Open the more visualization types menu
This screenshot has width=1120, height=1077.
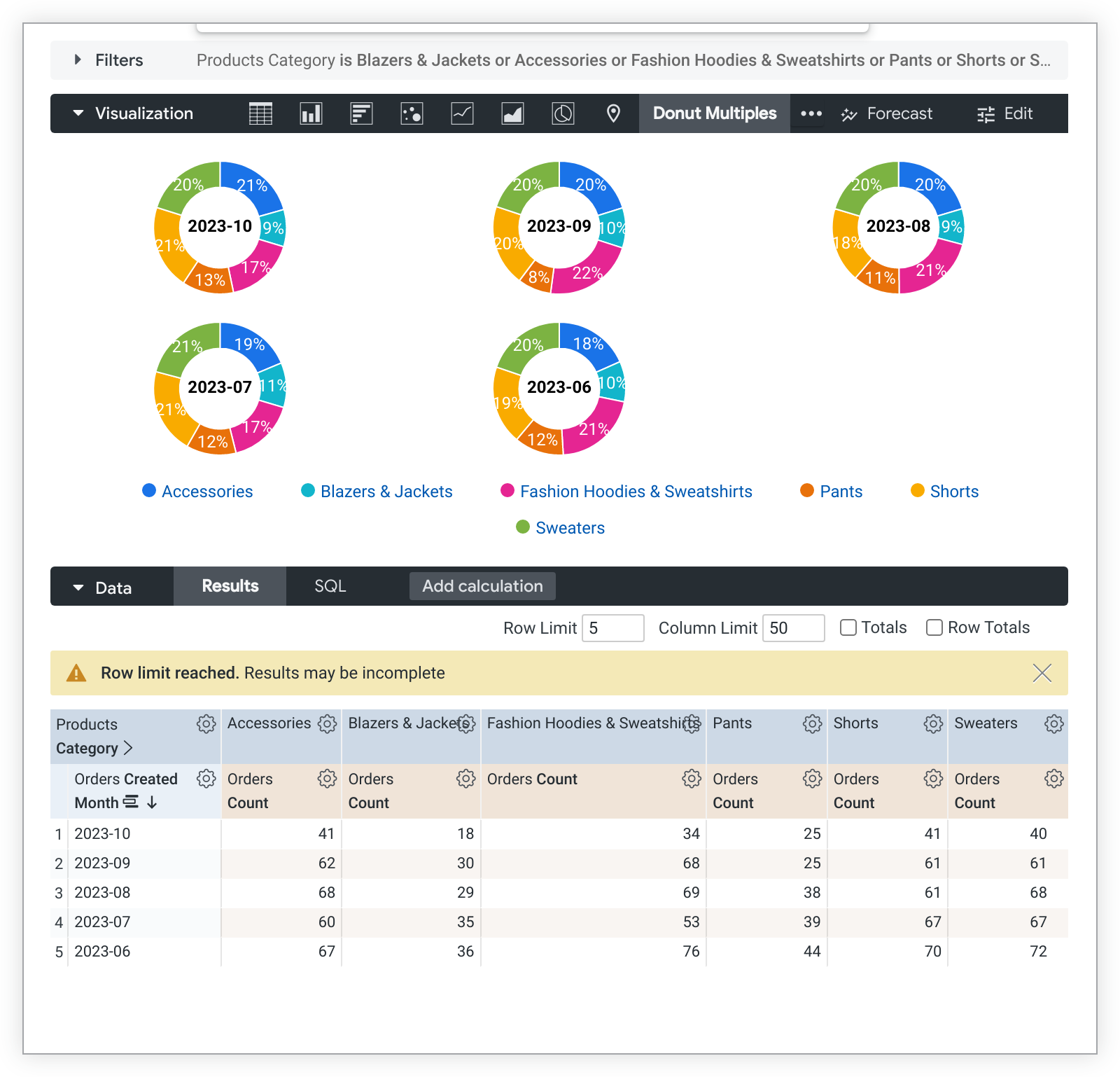tap(810, 113)
